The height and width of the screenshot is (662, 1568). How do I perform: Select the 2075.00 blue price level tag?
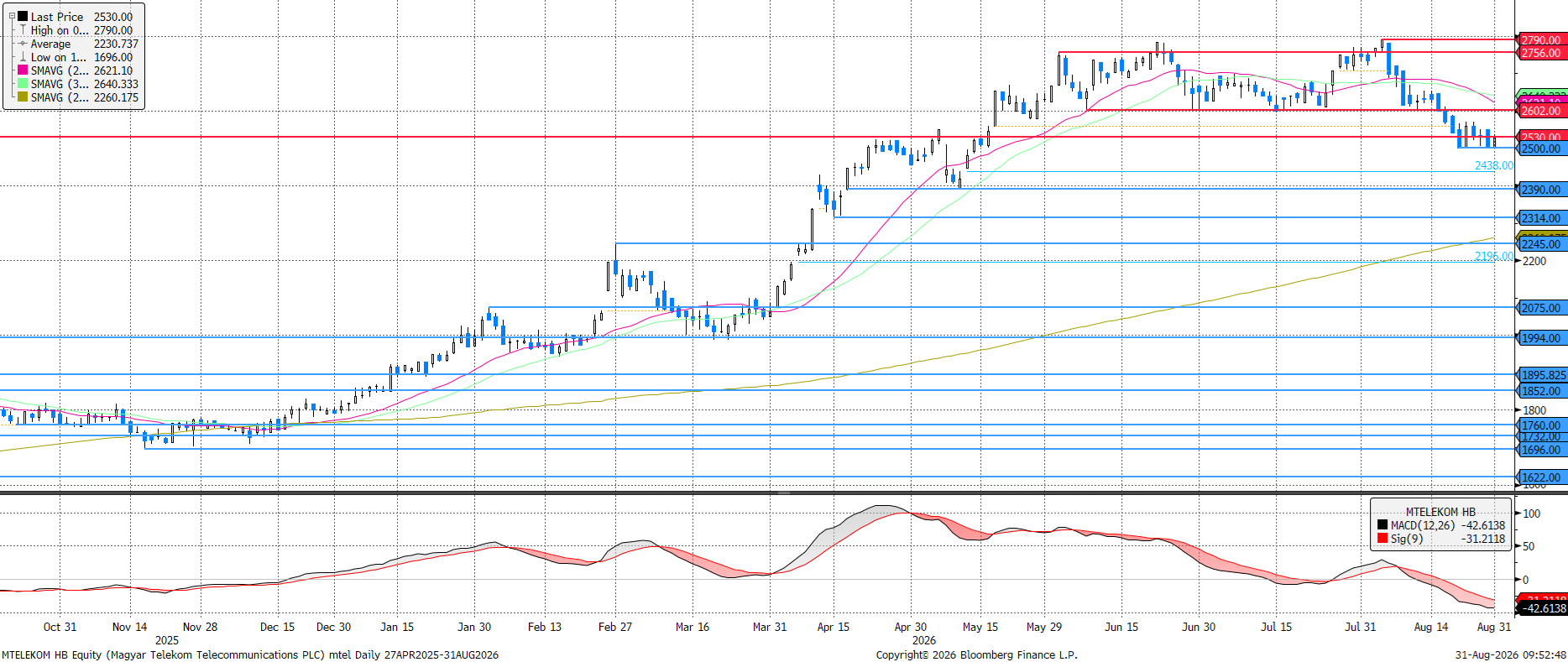1540,308
